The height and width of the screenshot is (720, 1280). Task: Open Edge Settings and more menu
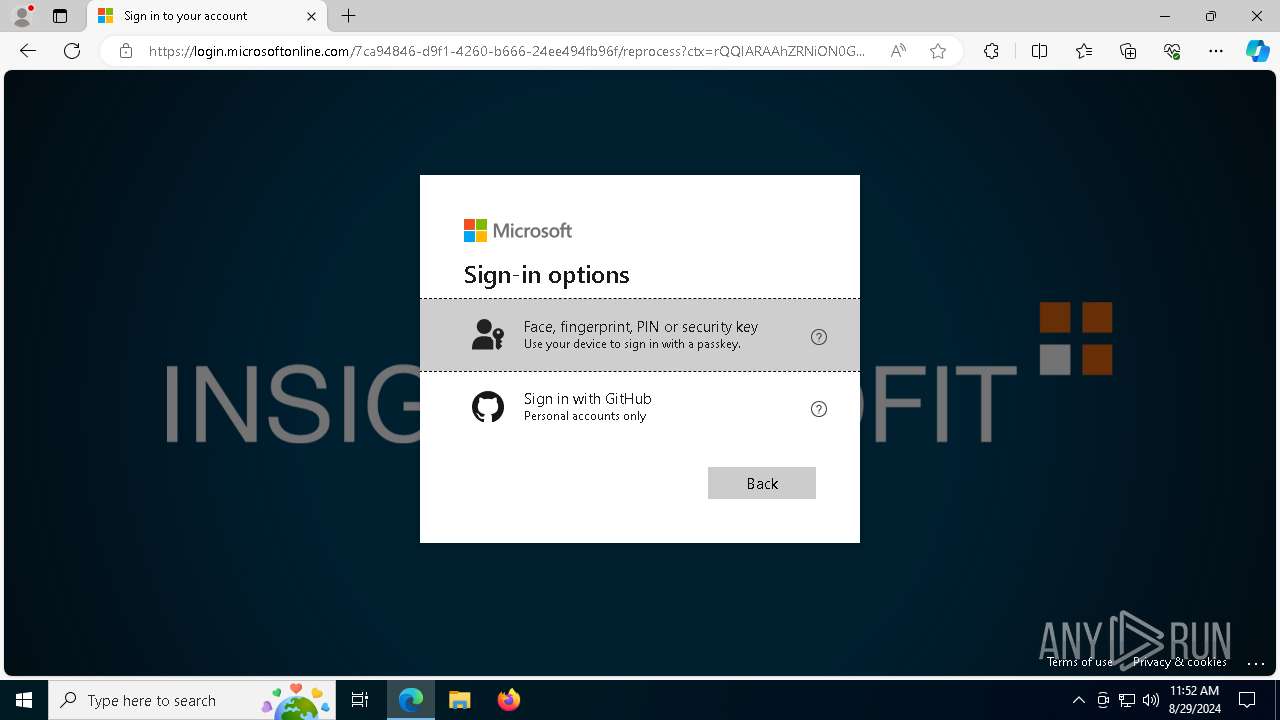(1216, 51)
